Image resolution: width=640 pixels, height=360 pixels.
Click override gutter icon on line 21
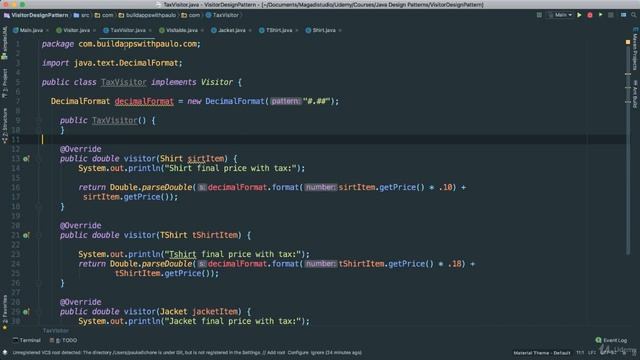point(26,235)
